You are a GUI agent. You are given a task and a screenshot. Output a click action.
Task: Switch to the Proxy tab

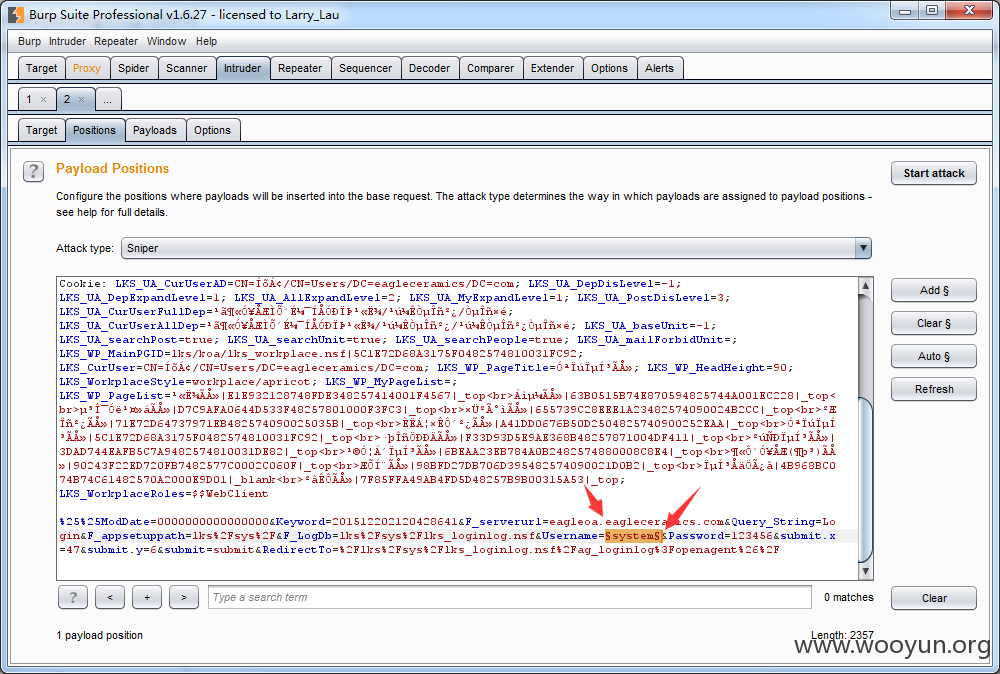tap(87, 68)
